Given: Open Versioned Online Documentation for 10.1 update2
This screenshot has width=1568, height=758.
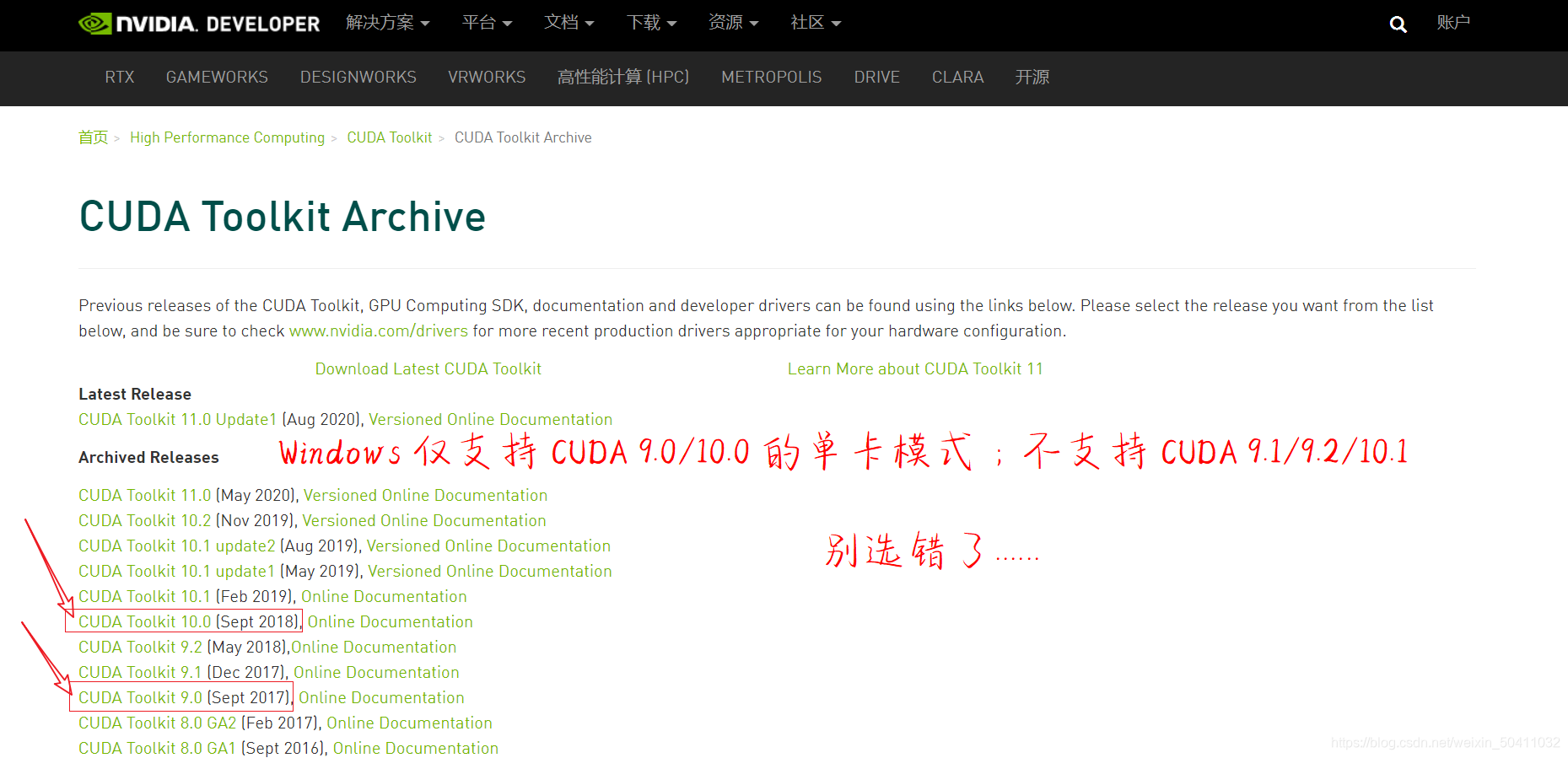Looking at the screenshot, I should [489, 546].
